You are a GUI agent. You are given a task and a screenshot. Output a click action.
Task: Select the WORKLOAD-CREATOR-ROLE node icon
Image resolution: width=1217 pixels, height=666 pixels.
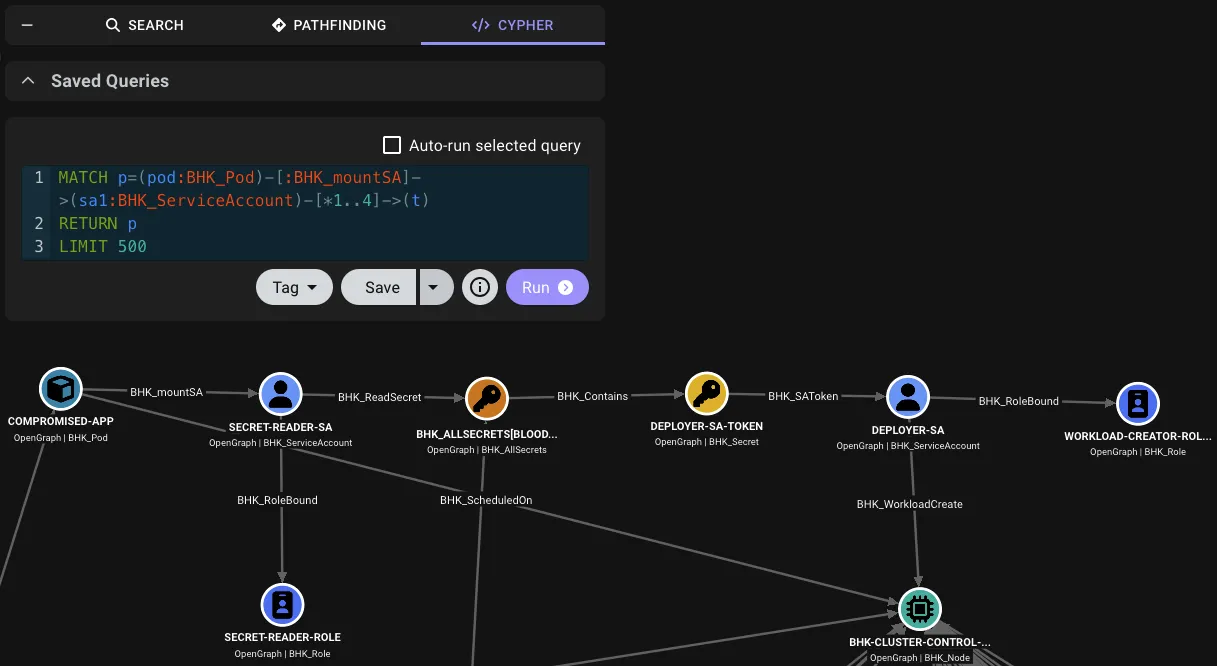coord(1138,404)
